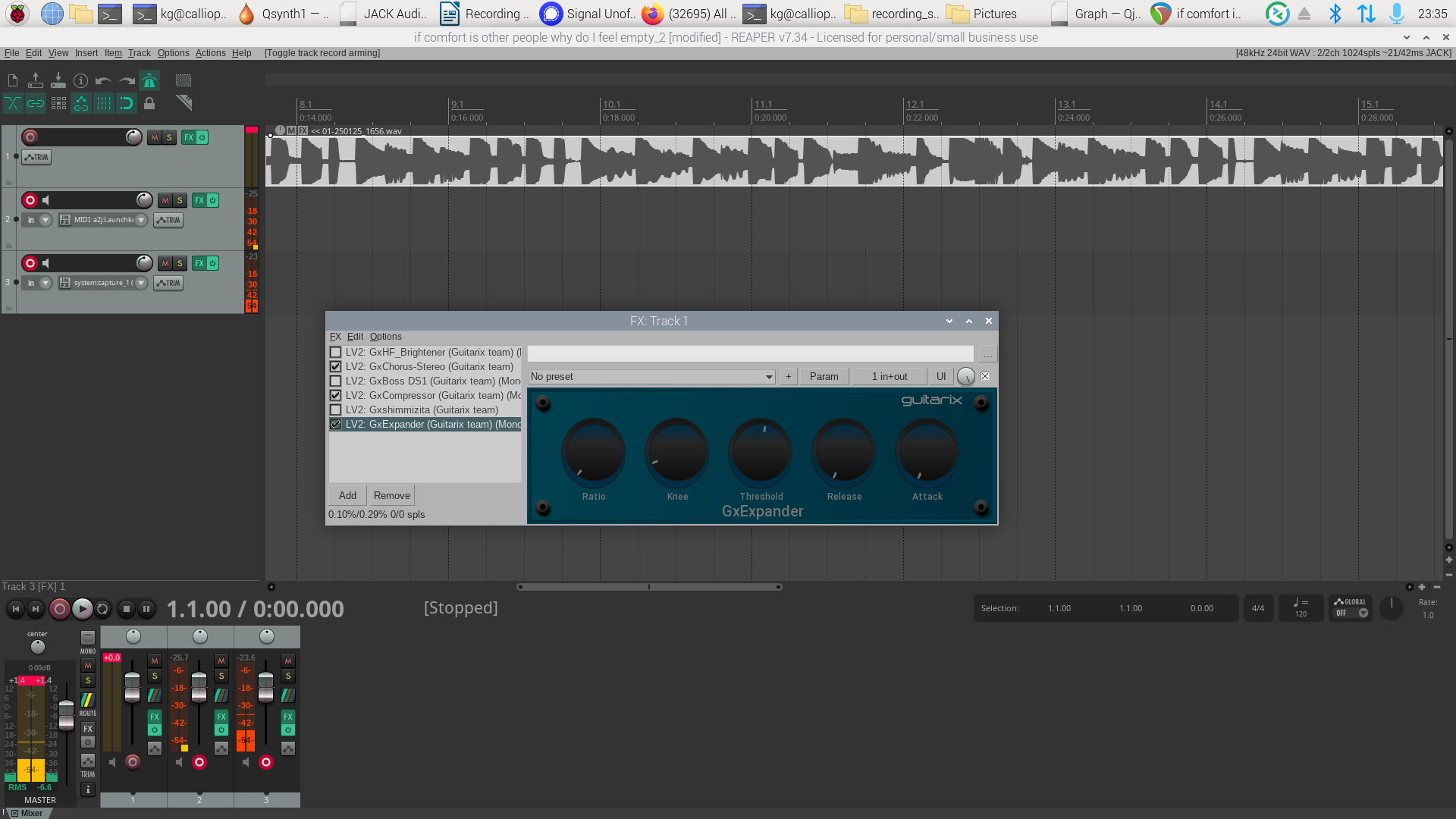
Task: Mute Track 2
Action: (x=164, y=200)
